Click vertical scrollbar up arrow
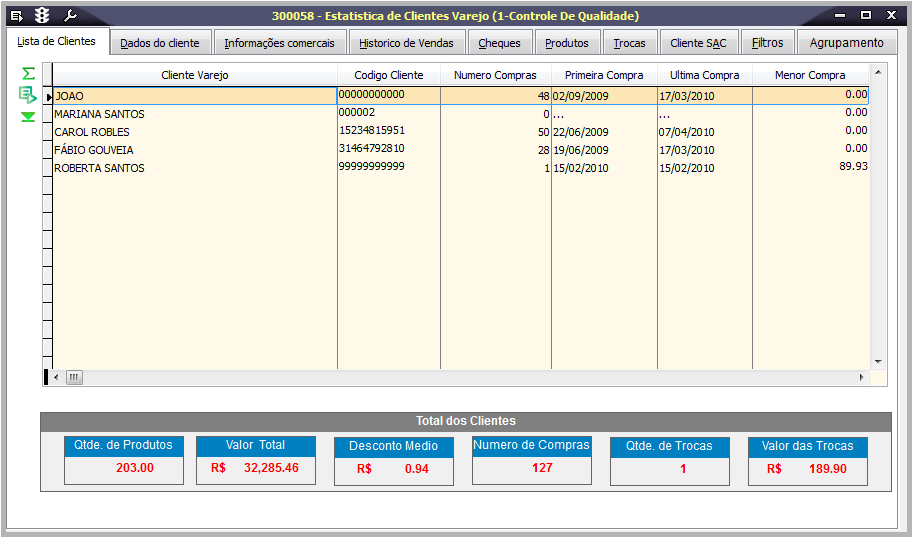Viewport: 912px width, 537px height. (x=878, y=72)
